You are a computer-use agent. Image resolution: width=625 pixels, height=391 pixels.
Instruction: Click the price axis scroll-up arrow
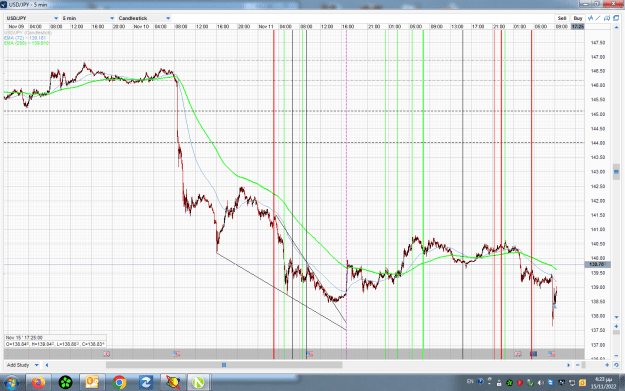(617, 27)
